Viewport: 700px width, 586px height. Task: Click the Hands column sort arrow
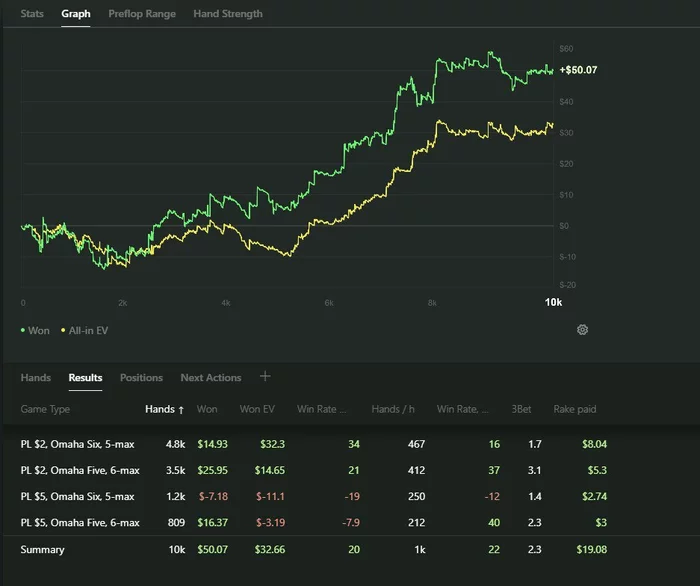(x=181, y=409)
